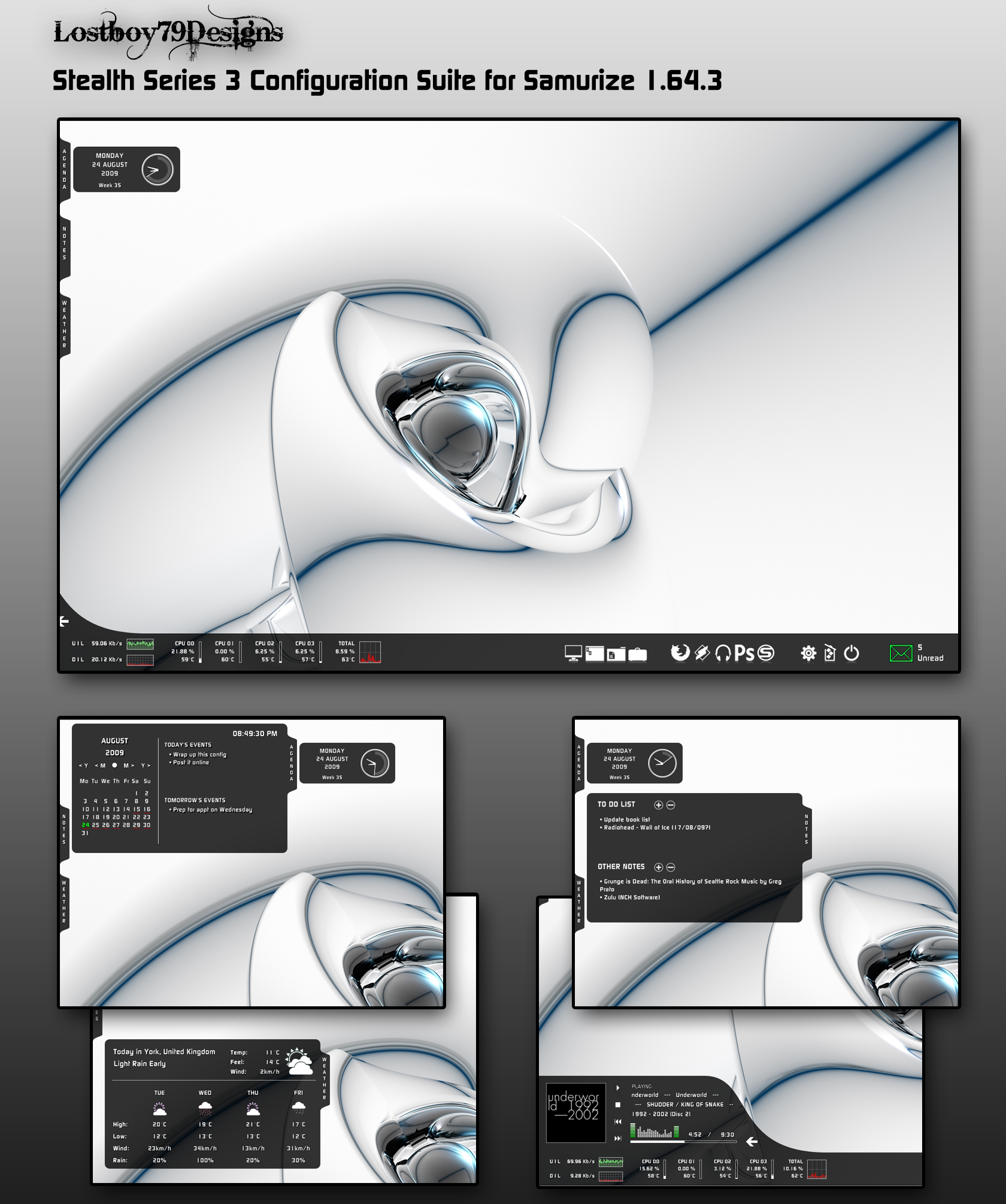Click FRI forecast weather icon
1006x1204 pixels.
click(x=298, y=1108)
